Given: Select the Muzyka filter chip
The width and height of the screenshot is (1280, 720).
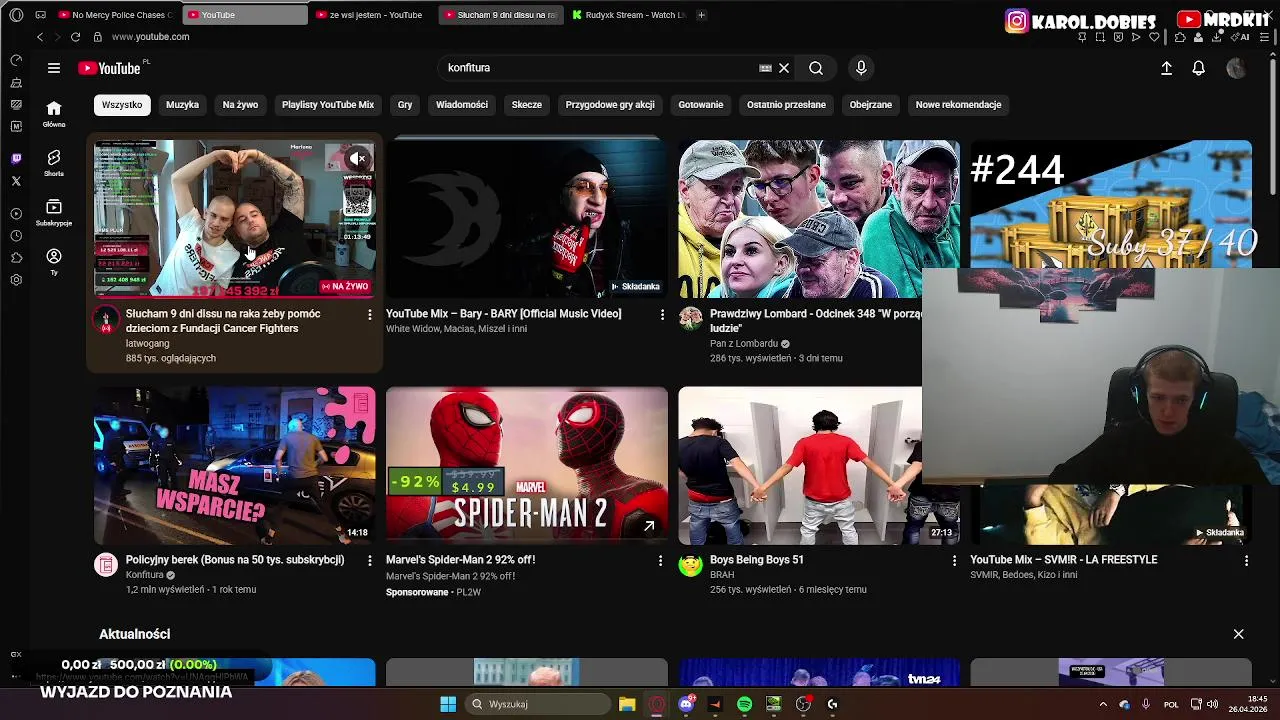Looking at the screenshot, I should (182, 104).
